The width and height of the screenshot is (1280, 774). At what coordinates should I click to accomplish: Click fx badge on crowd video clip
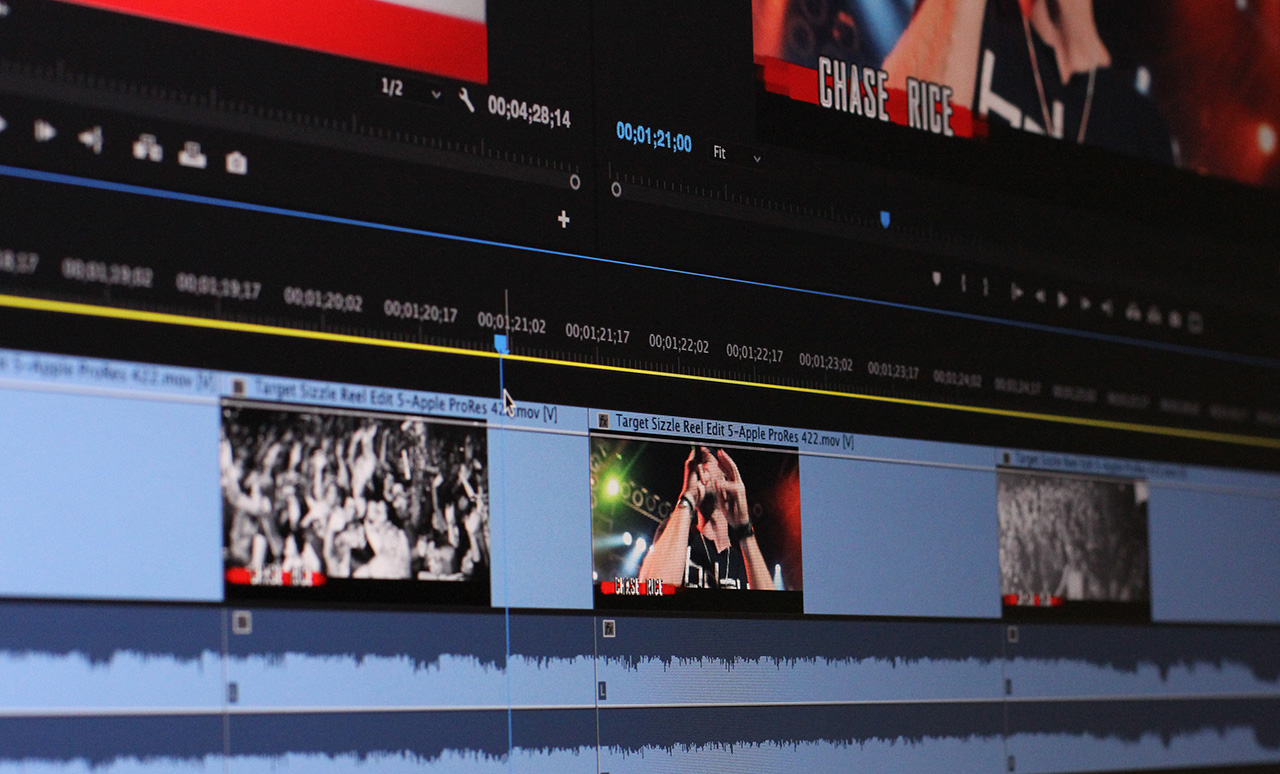pyautogui.click(x=238, y=385)
